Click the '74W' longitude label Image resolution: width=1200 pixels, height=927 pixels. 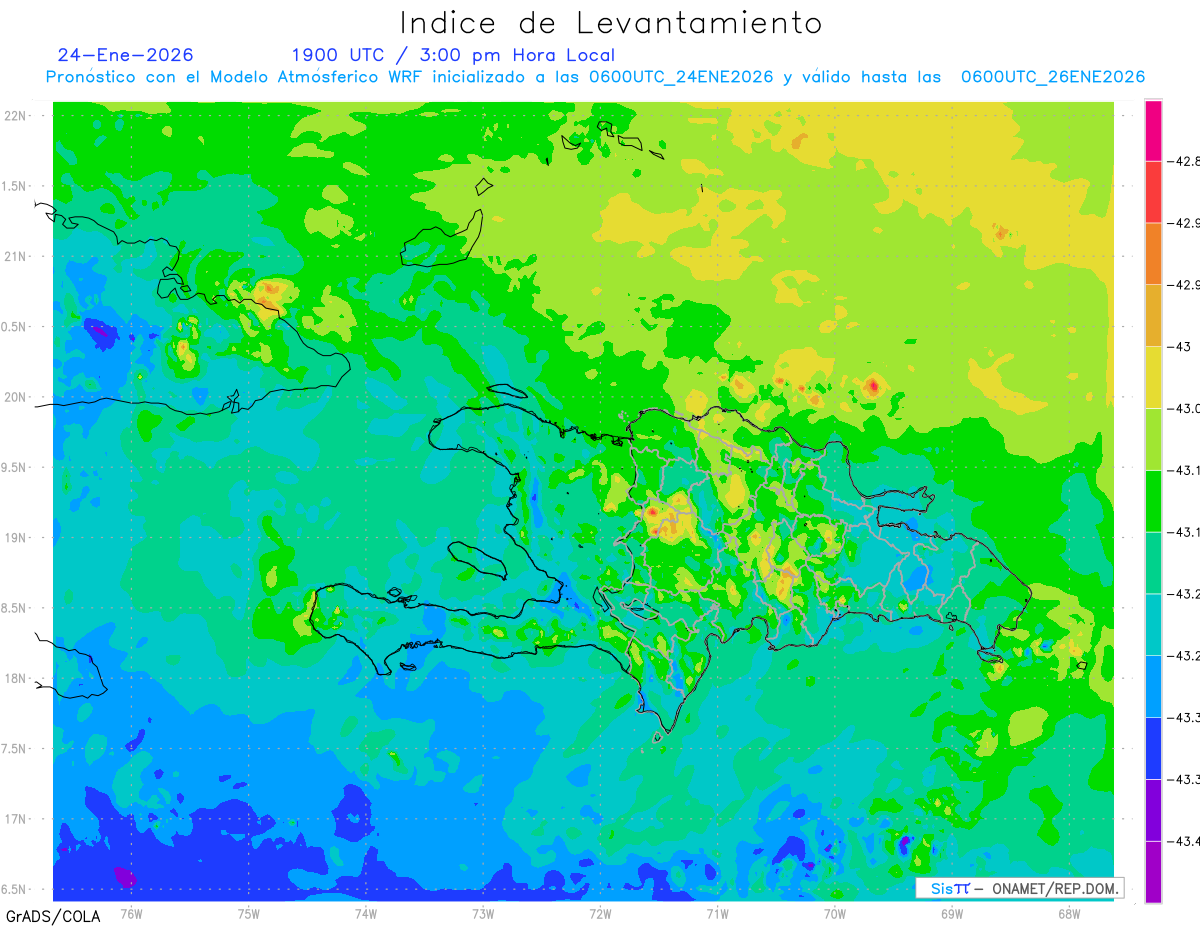point(366,914)
